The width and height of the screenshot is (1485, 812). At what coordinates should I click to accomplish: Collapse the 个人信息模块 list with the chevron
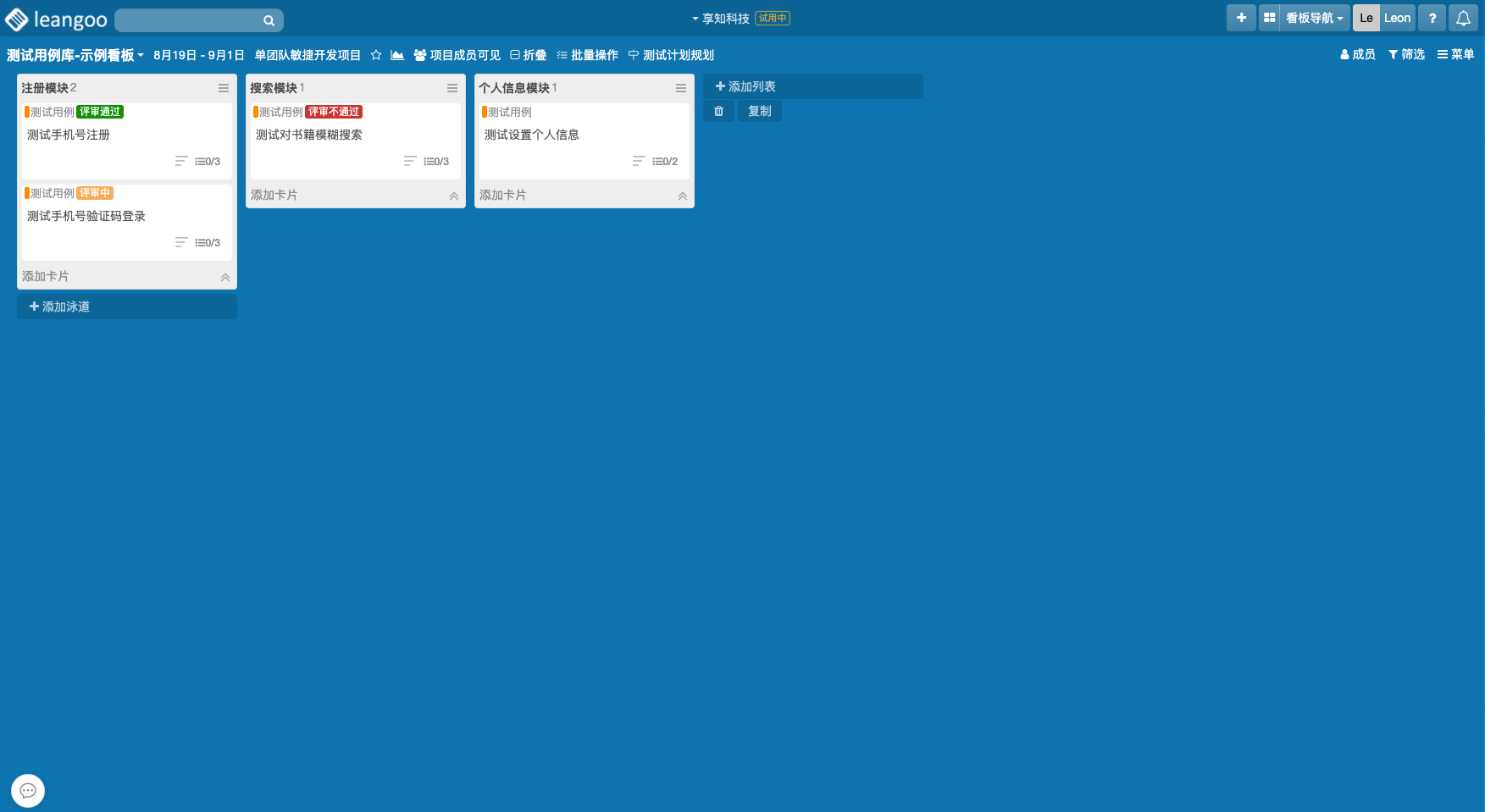683,196
